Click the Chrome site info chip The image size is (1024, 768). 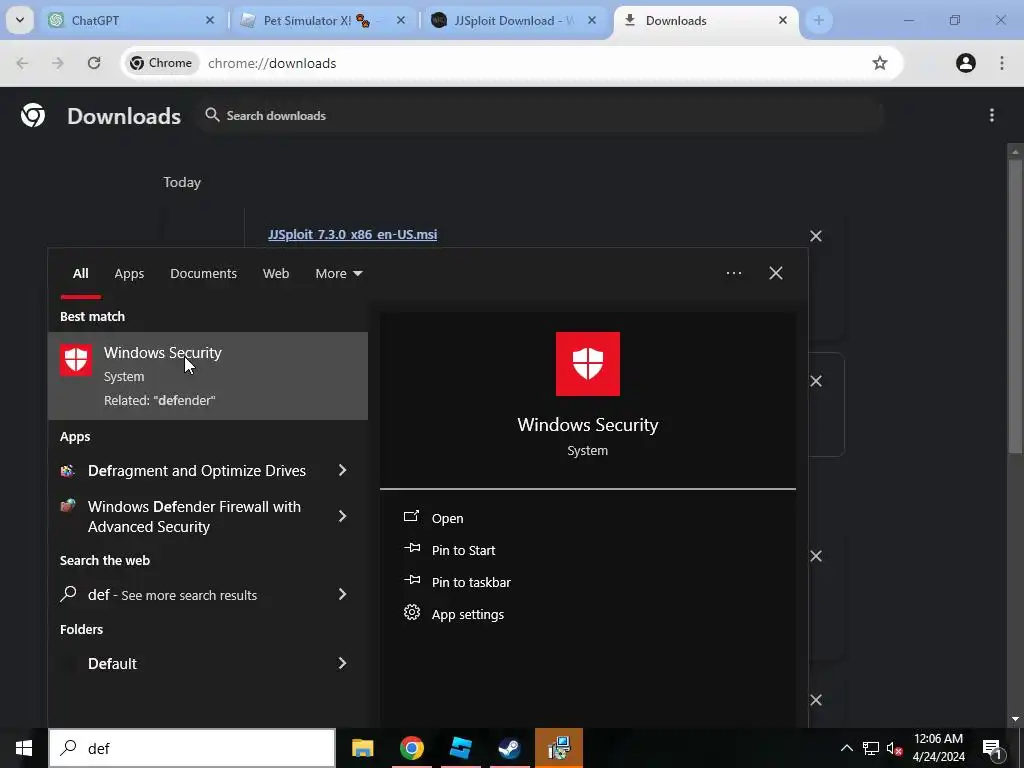point(161,63)
